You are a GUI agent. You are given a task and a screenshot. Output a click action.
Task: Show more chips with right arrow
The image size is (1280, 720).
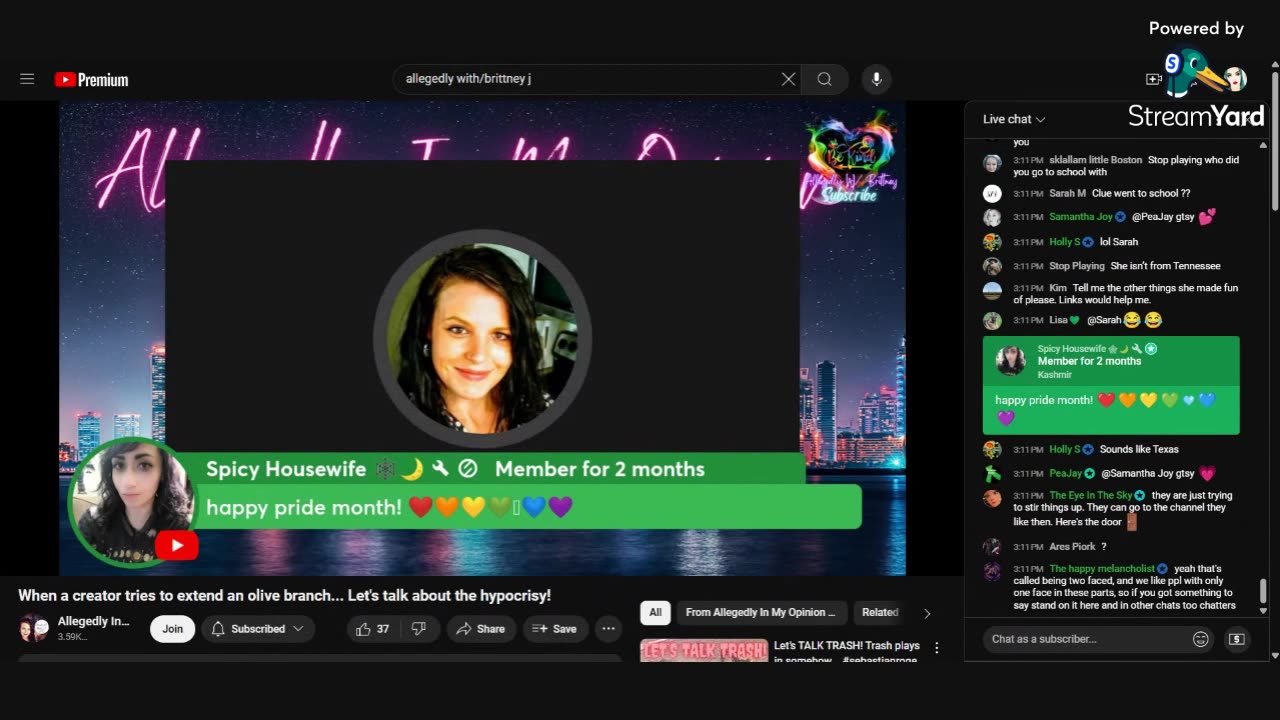pos(927,613)
